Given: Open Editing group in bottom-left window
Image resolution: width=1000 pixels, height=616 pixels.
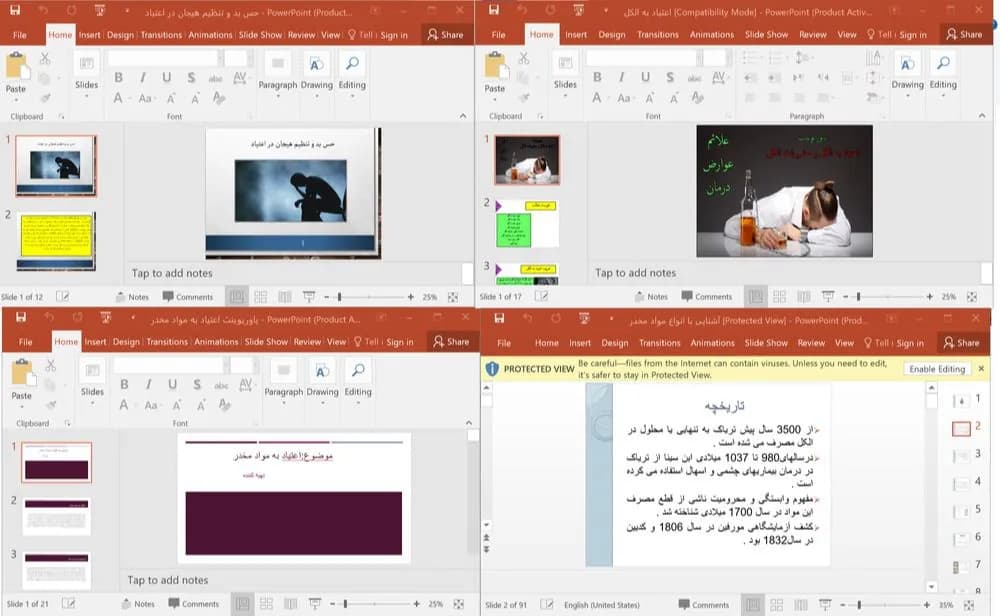Looking at the screenshot, I should pyautogui.click(x=358, y=379).
